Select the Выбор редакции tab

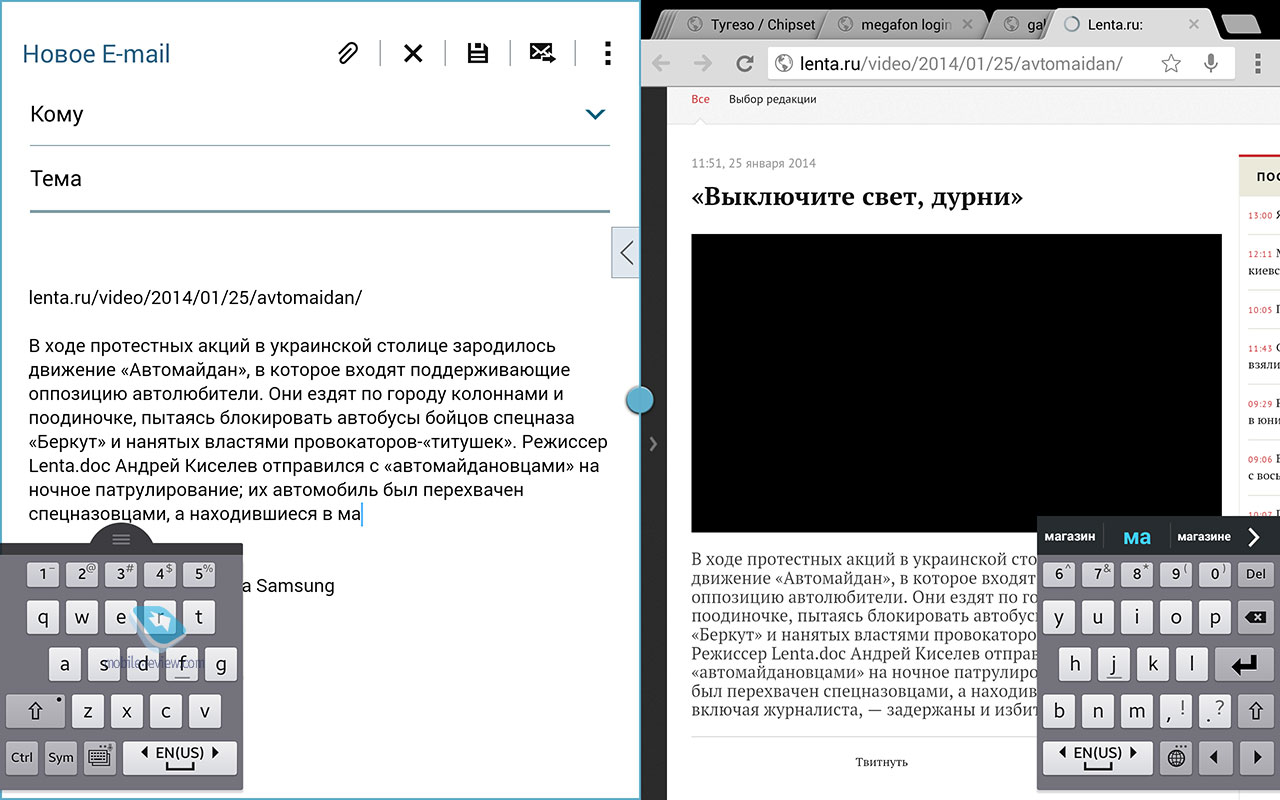tap(772, 99)
